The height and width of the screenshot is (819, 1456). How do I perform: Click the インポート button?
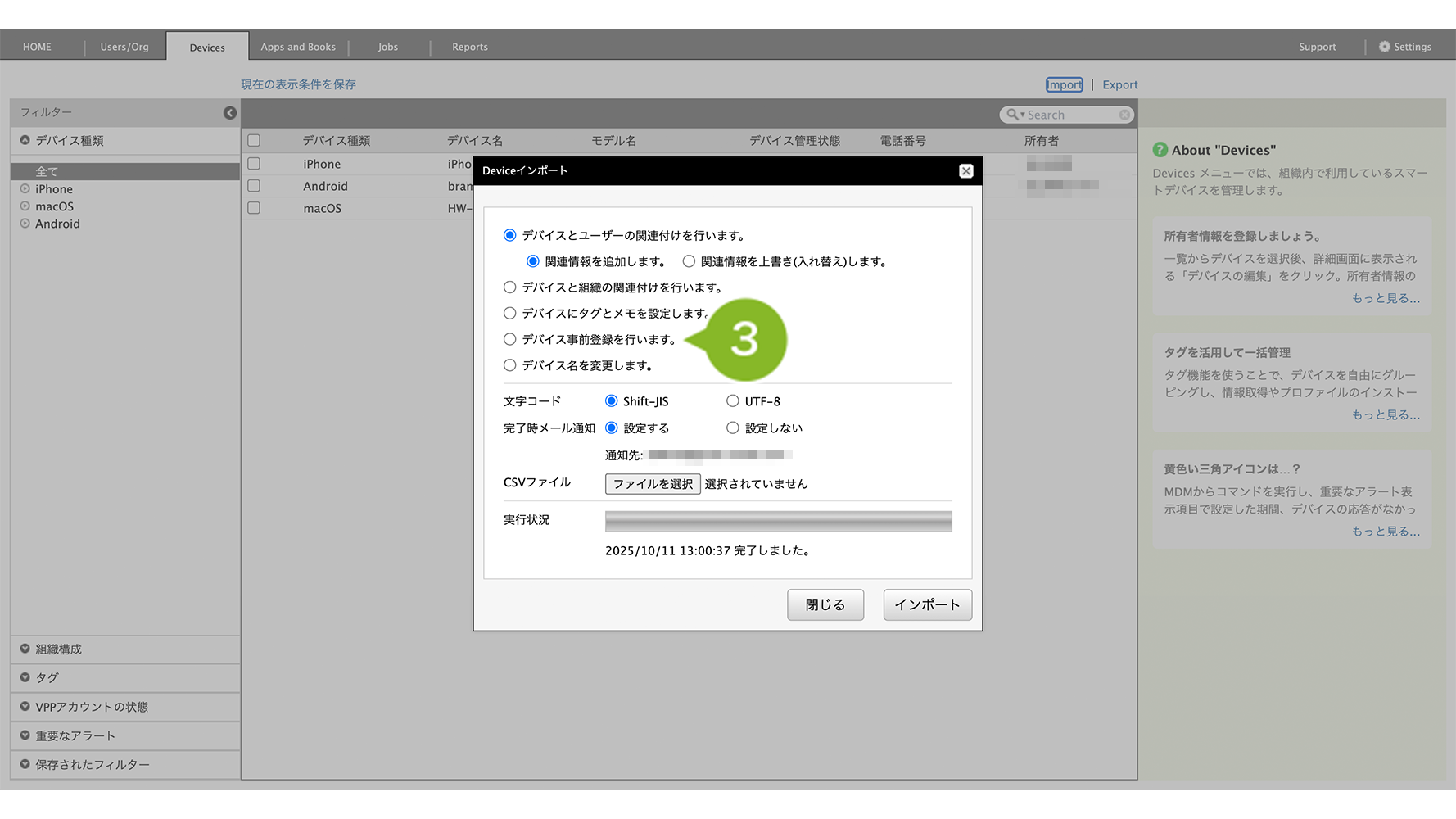tap(927, 604)
